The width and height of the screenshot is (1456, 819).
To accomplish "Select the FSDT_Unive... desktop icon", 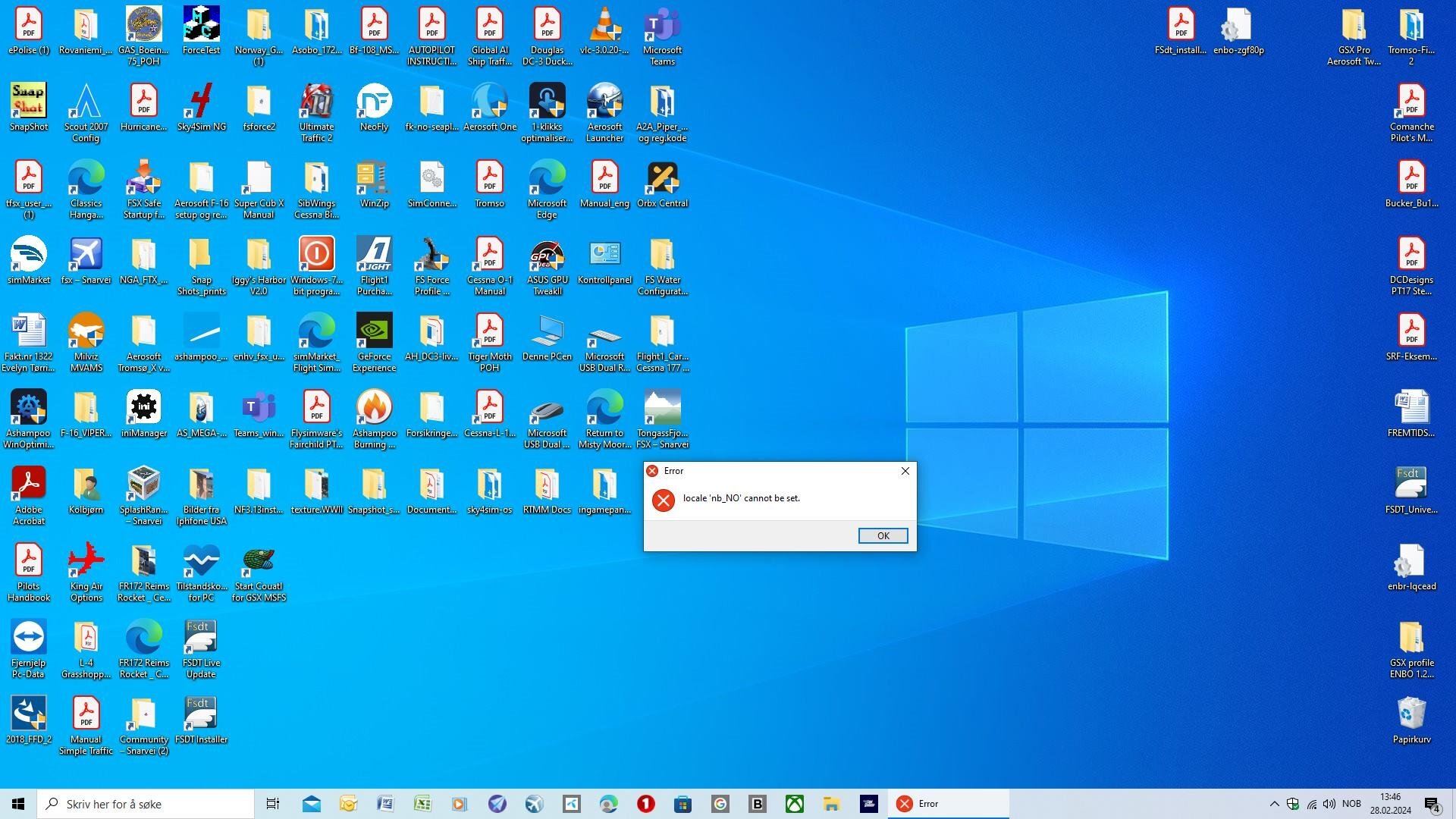I will click(x=1411, y=491).
